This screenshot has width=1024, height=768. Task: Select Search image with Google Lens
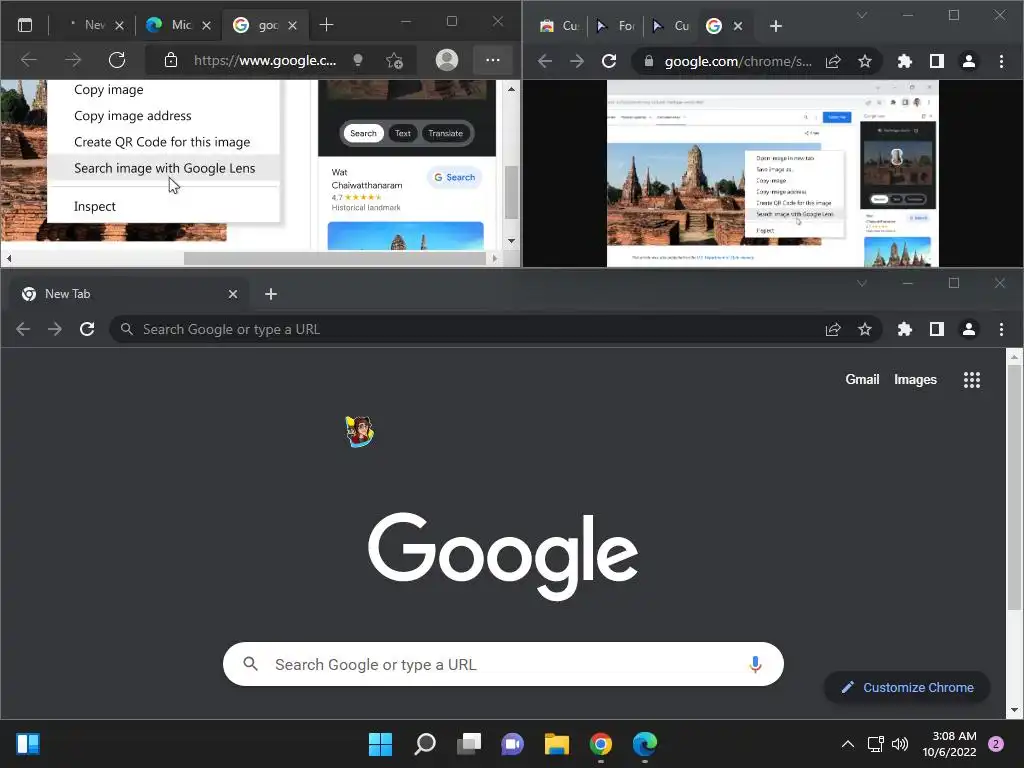164,168
